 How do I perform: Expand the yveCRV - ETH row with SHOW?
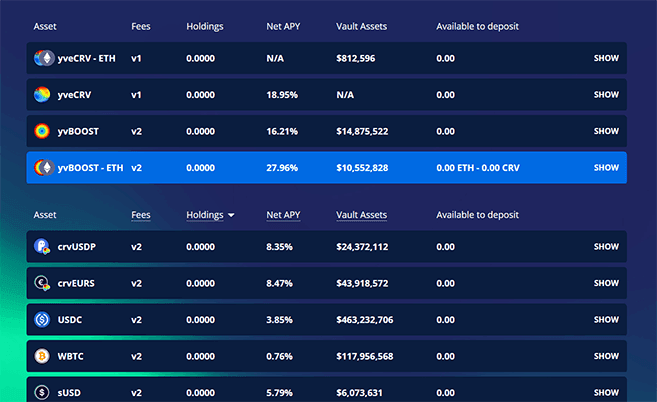[606, 58]
